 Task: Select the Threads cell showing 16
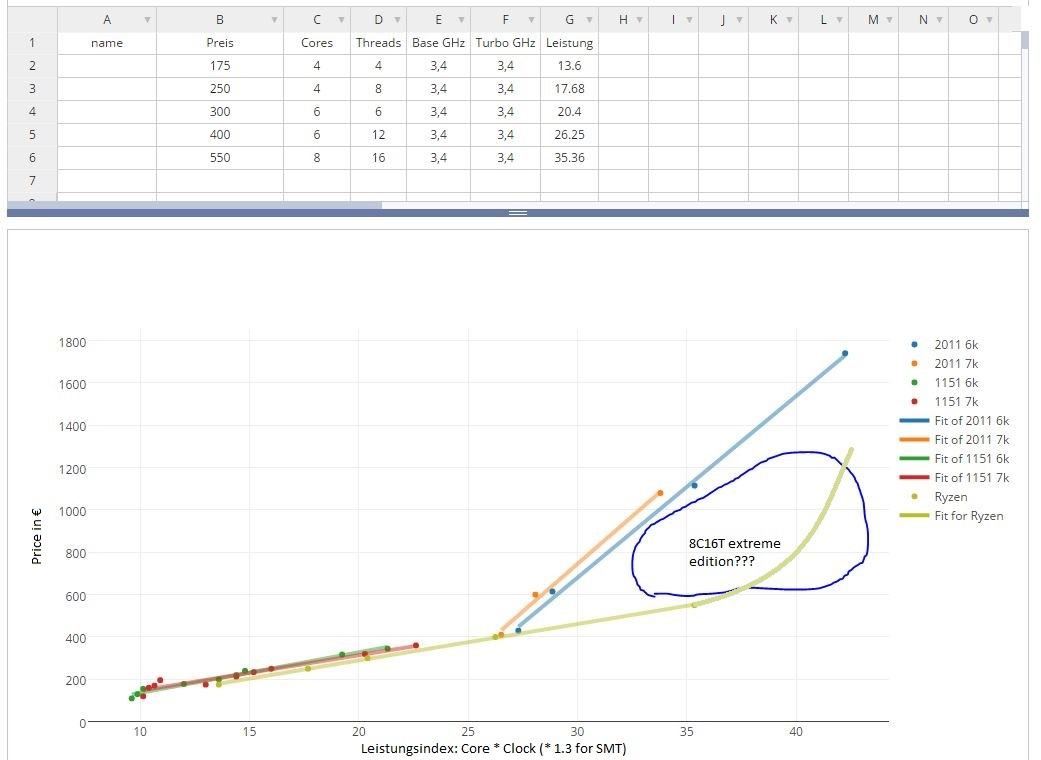(x=378, y=158)
